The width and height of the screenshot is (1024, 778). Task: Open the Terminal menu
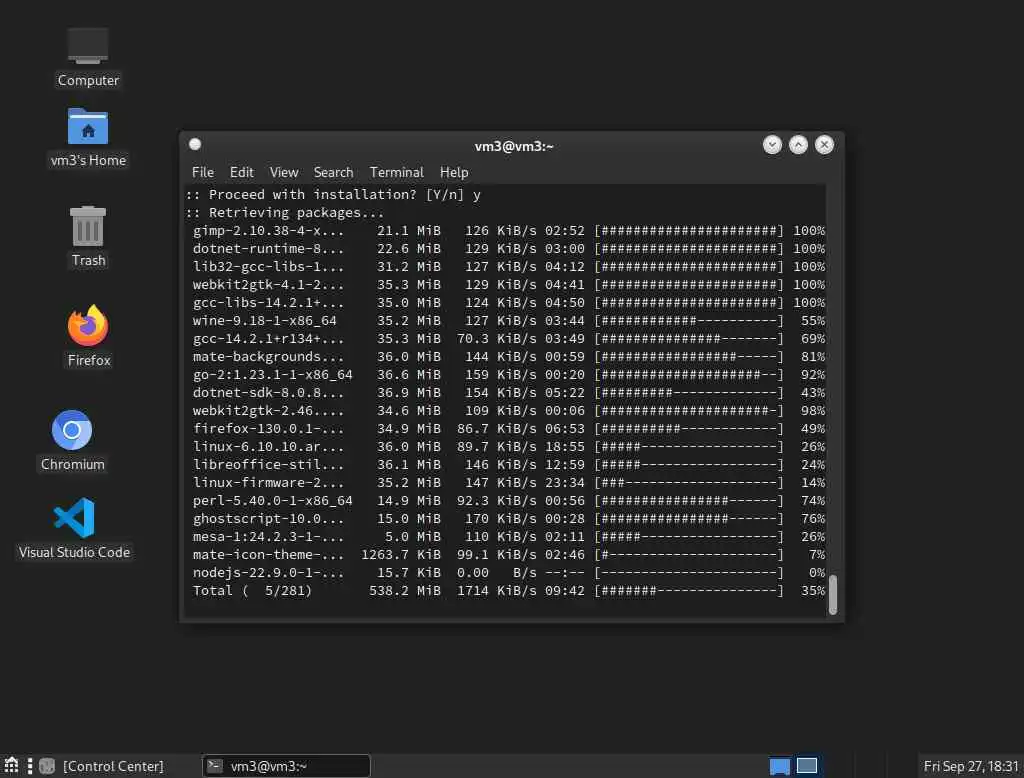pos(396,172)
